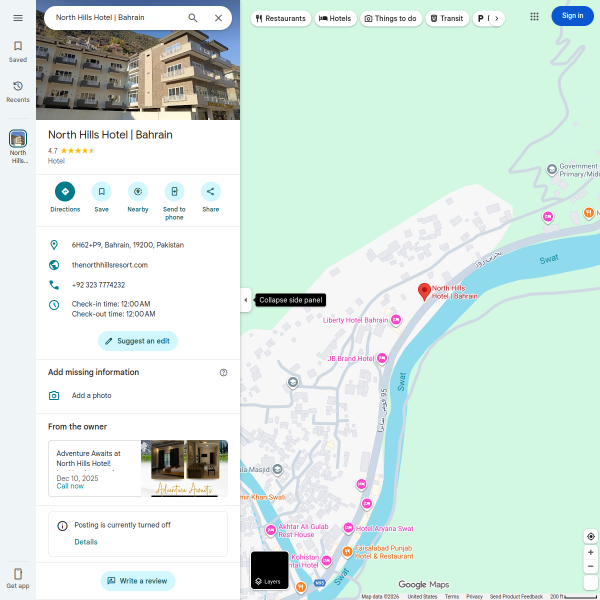Select the Hotels category chip
Image resolution: width=600 pixels, height=600 pixels.
[336, 18]
